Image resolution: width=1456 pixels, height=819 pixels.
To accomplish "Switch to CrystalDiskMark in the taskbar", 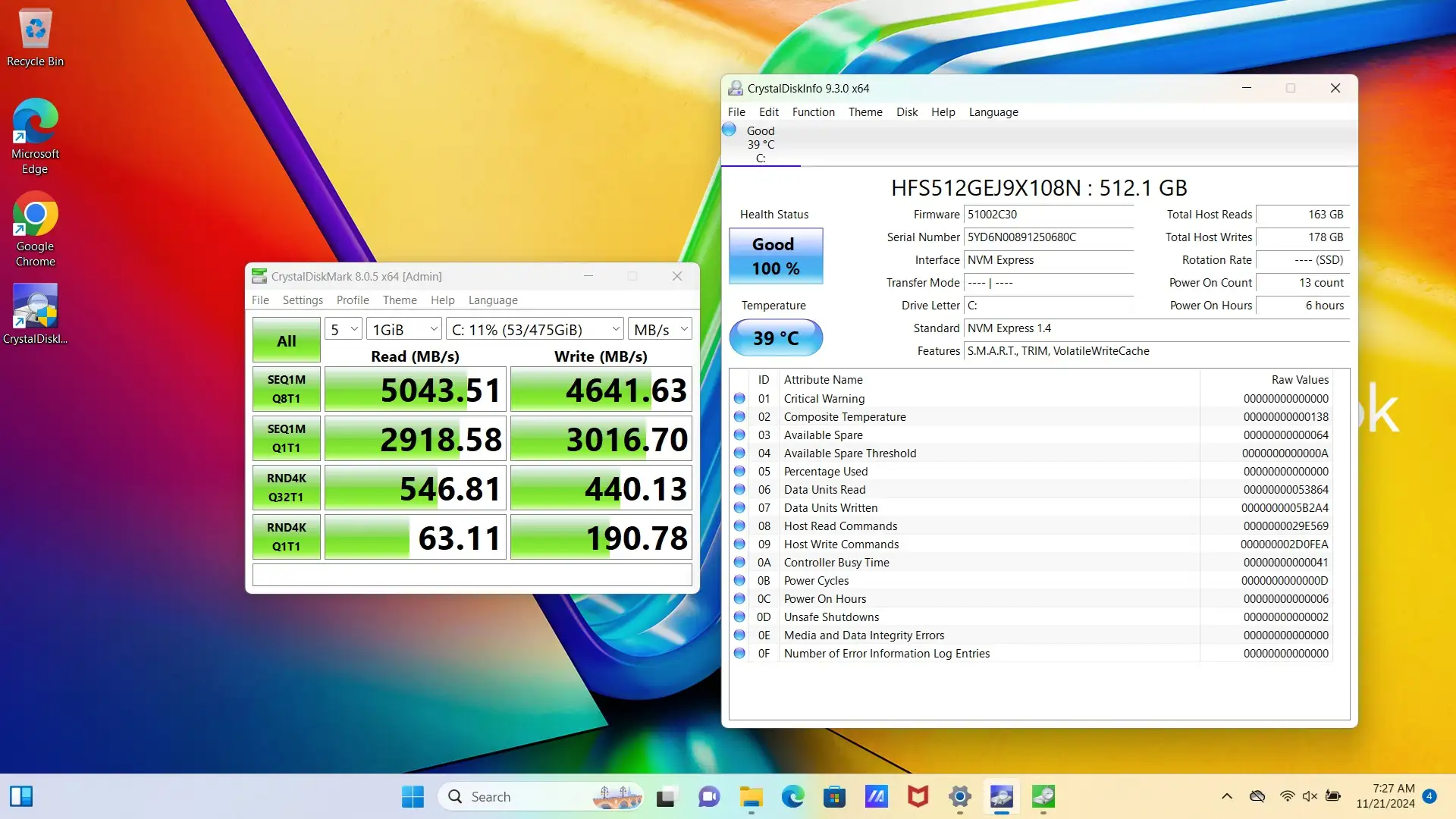I will pyautogui.click(x=1043, y=796).
